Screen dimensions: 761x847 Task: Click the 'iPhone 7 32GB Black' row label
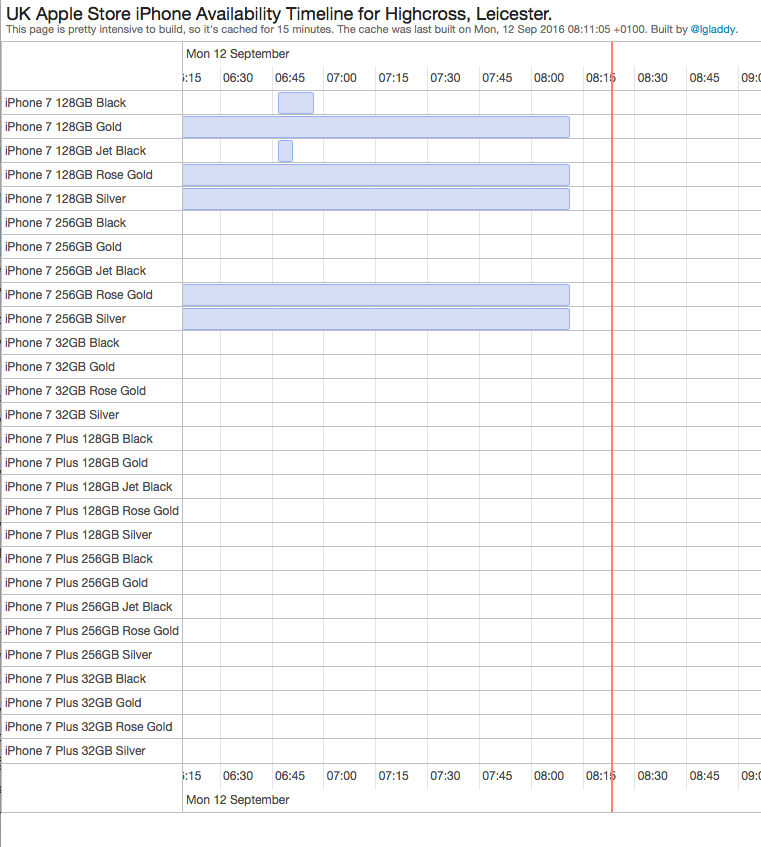pos(62,342)
